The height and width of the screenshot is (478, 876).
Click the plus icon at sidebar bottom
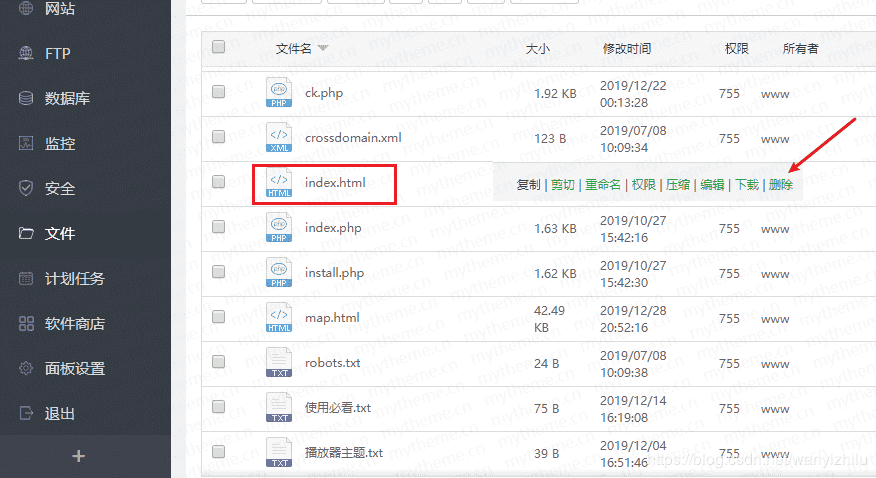[x=79, y=456]
